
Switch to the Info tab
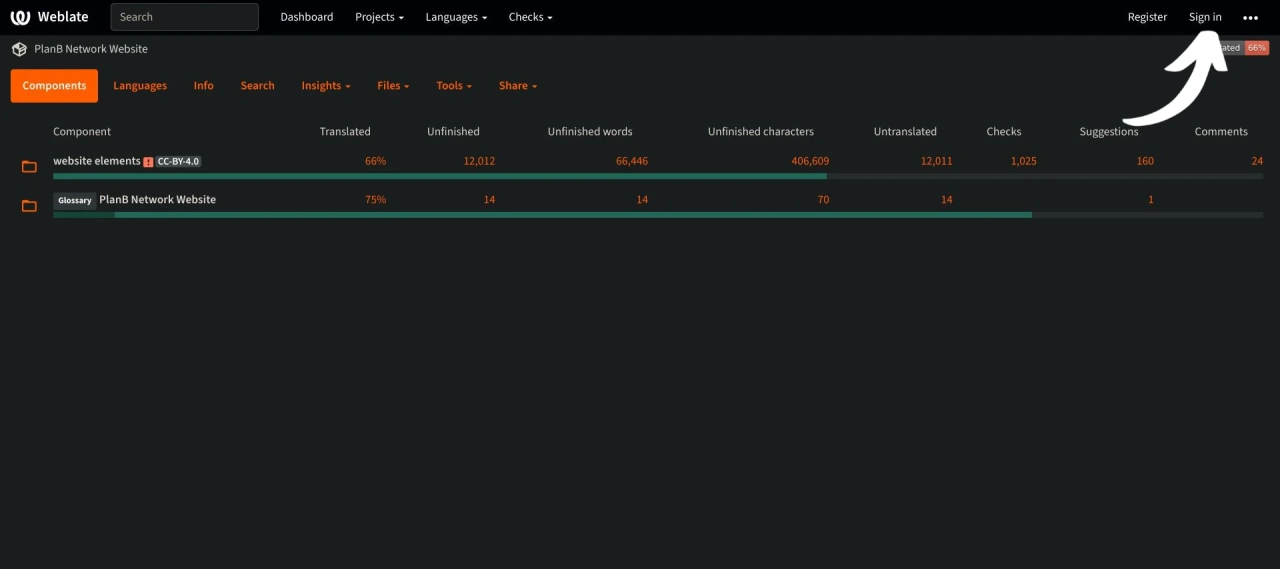(x=204, y=86)
